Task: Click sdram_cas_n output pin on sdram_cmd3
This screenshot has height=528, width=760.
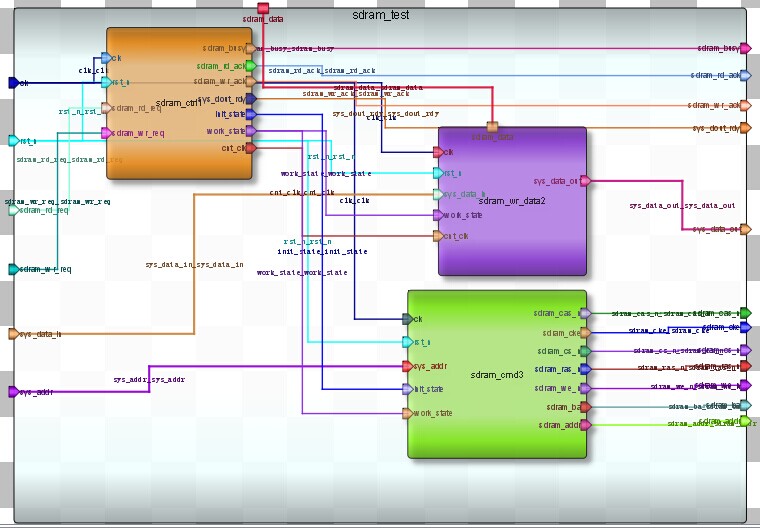Action: point(586,313)
